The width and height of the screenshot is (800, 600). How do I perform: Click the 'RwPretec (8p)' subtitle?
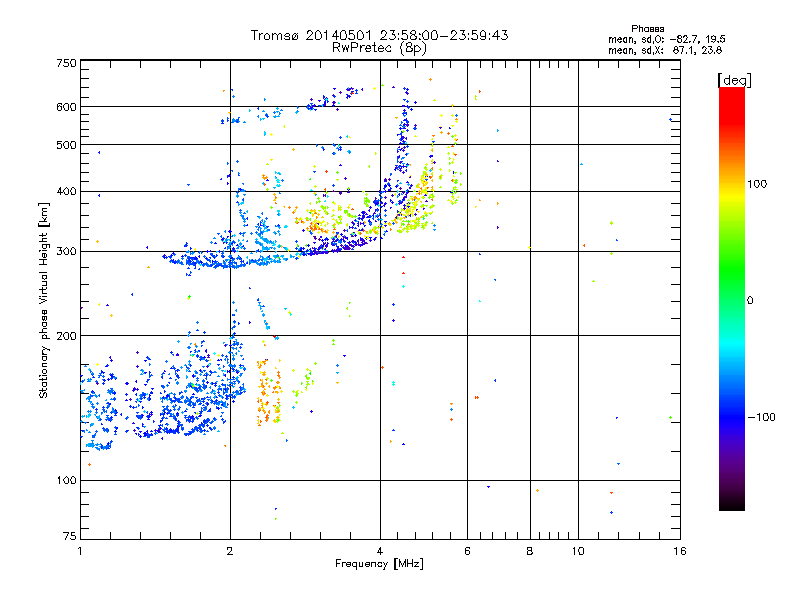tap(379, 48)
